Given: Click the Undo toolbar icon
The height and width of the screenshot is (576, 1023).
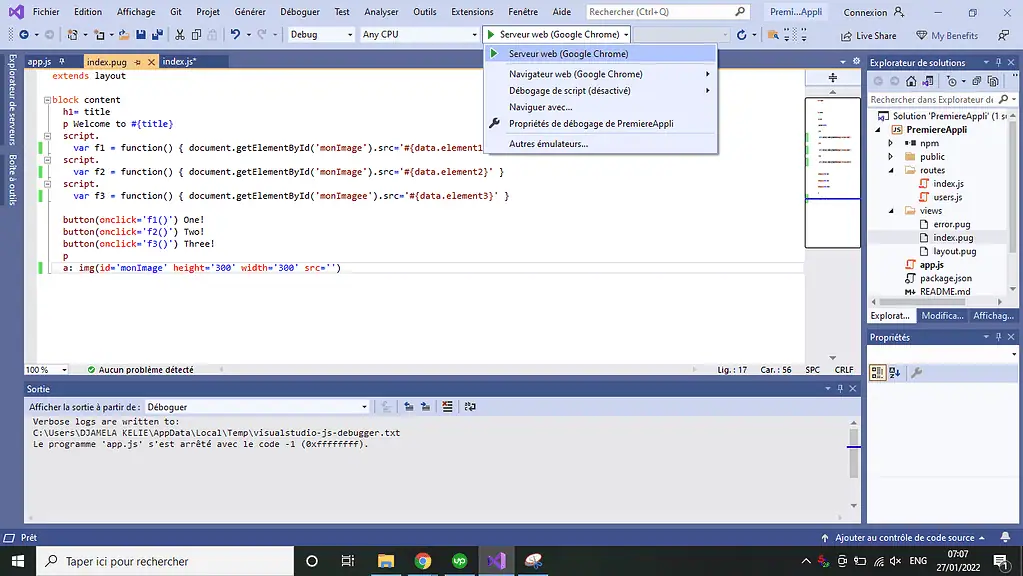Looking at the screenshot, I should click(234, 33).
